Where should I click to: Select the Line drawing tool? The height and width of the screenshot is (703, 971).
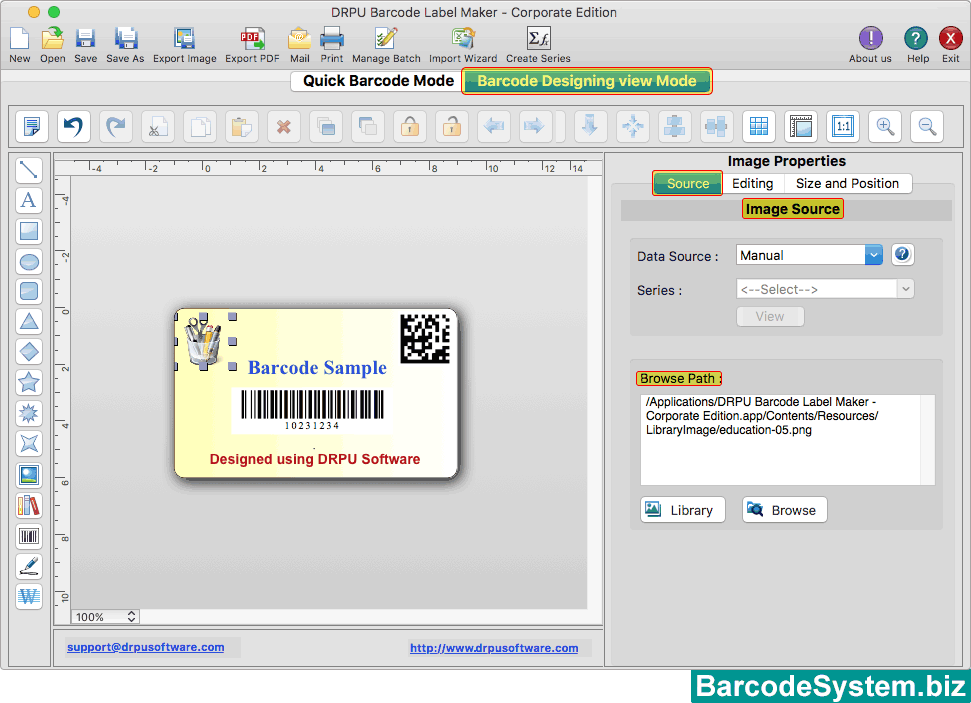pos(28,170)
